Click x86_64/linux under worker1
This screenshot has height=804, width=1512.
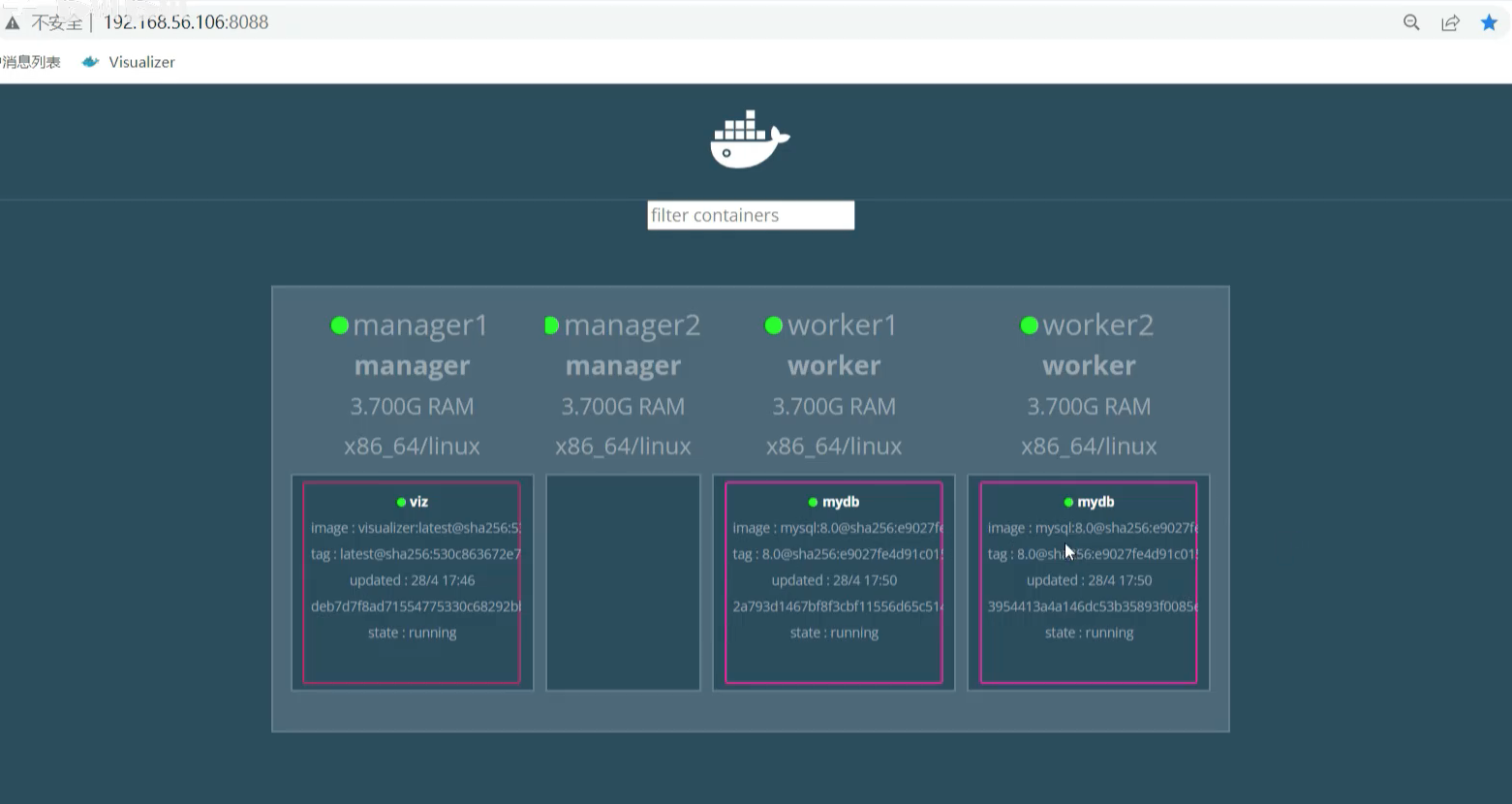click(834, 447)
